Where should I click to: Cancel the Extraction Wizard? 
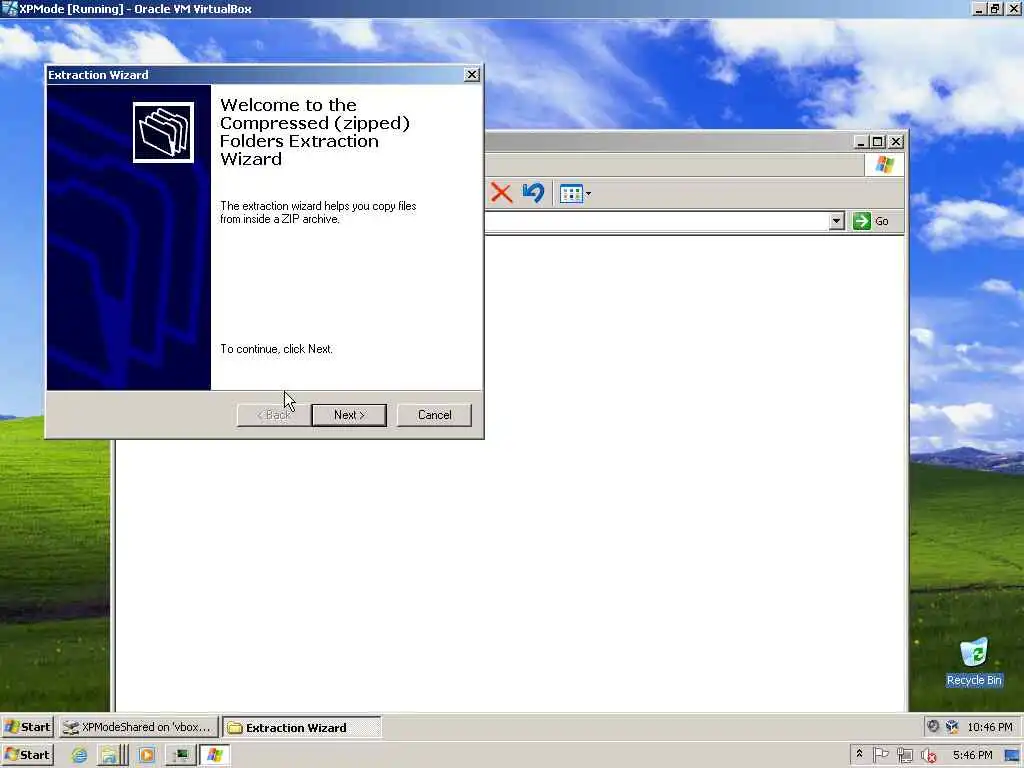(434, 415)
